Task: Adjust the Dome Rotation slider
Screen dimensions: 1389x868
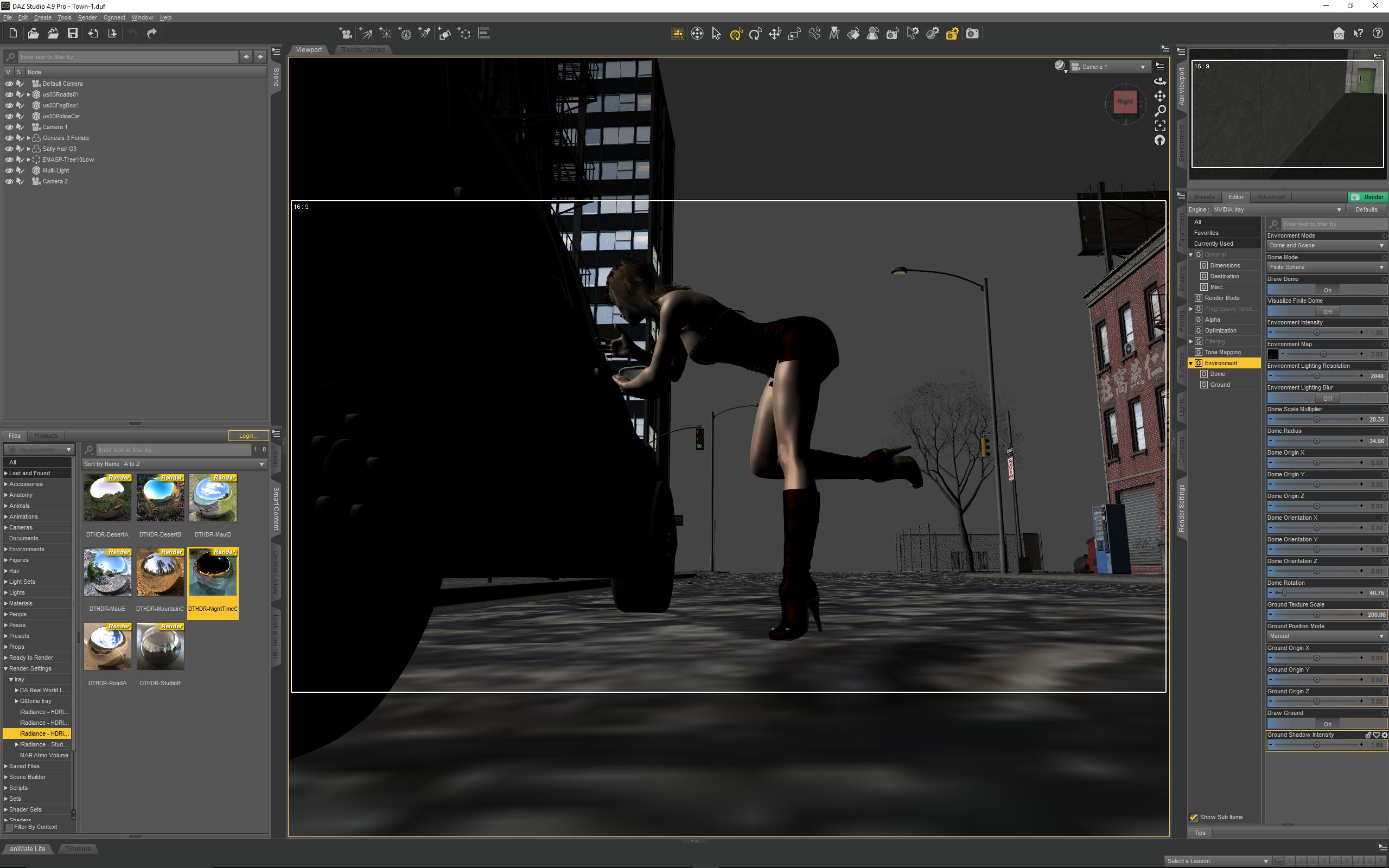Action: [1284, 593]
